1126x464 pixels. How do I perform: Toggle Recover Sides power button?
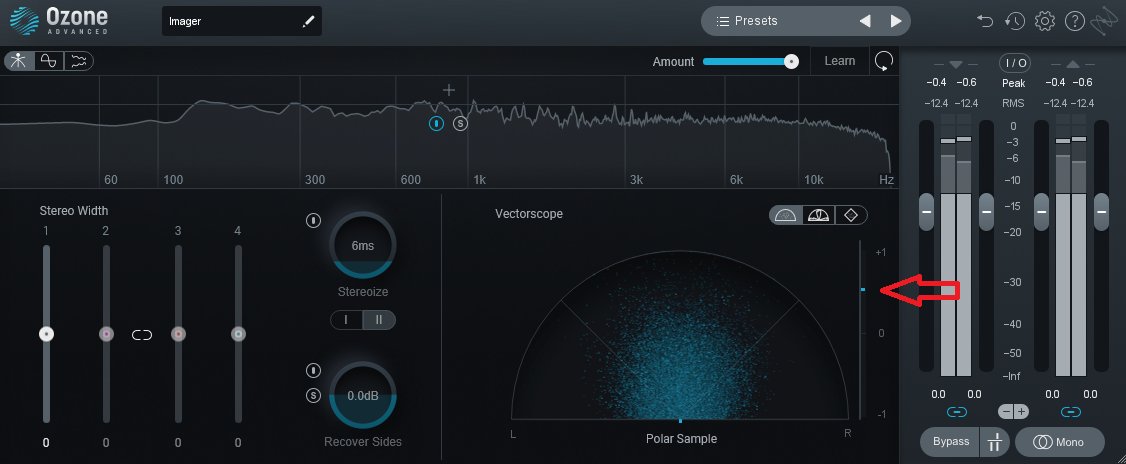(313, 371)
